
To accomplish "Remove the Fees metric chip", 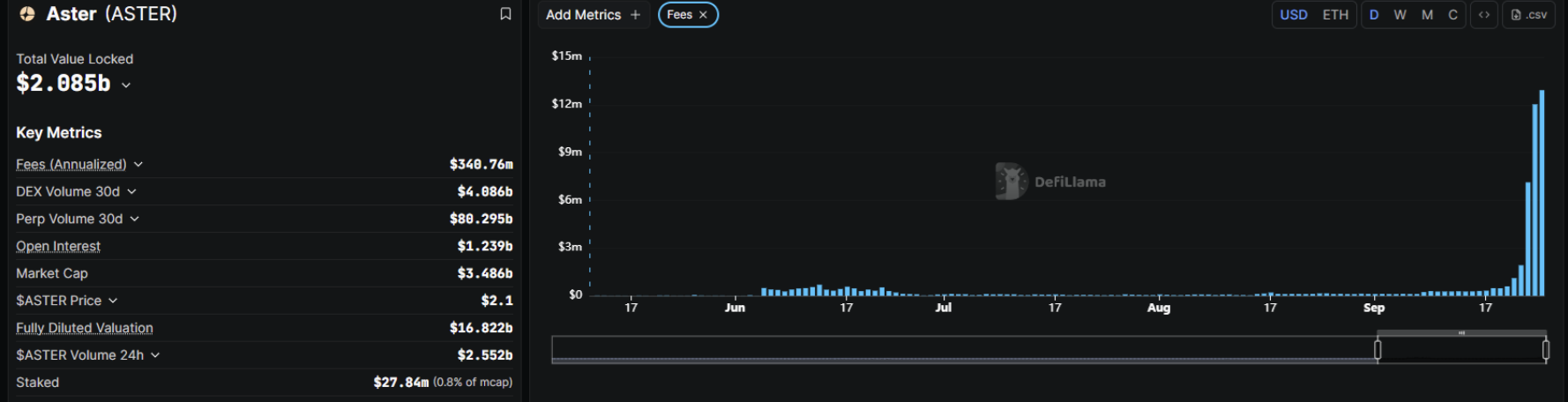I will pos(703,15).
